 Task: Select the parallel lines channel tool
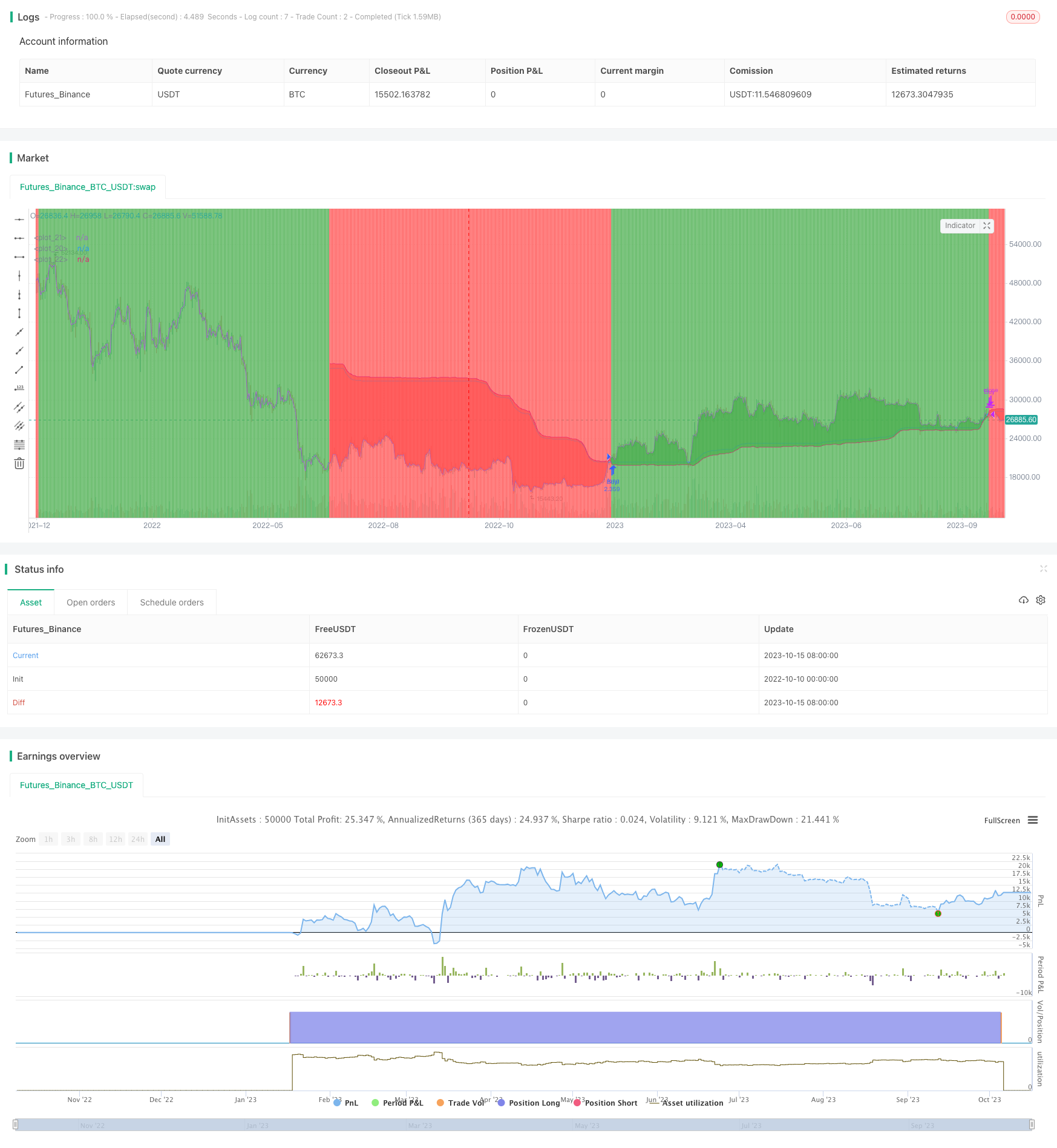point(19,407)
